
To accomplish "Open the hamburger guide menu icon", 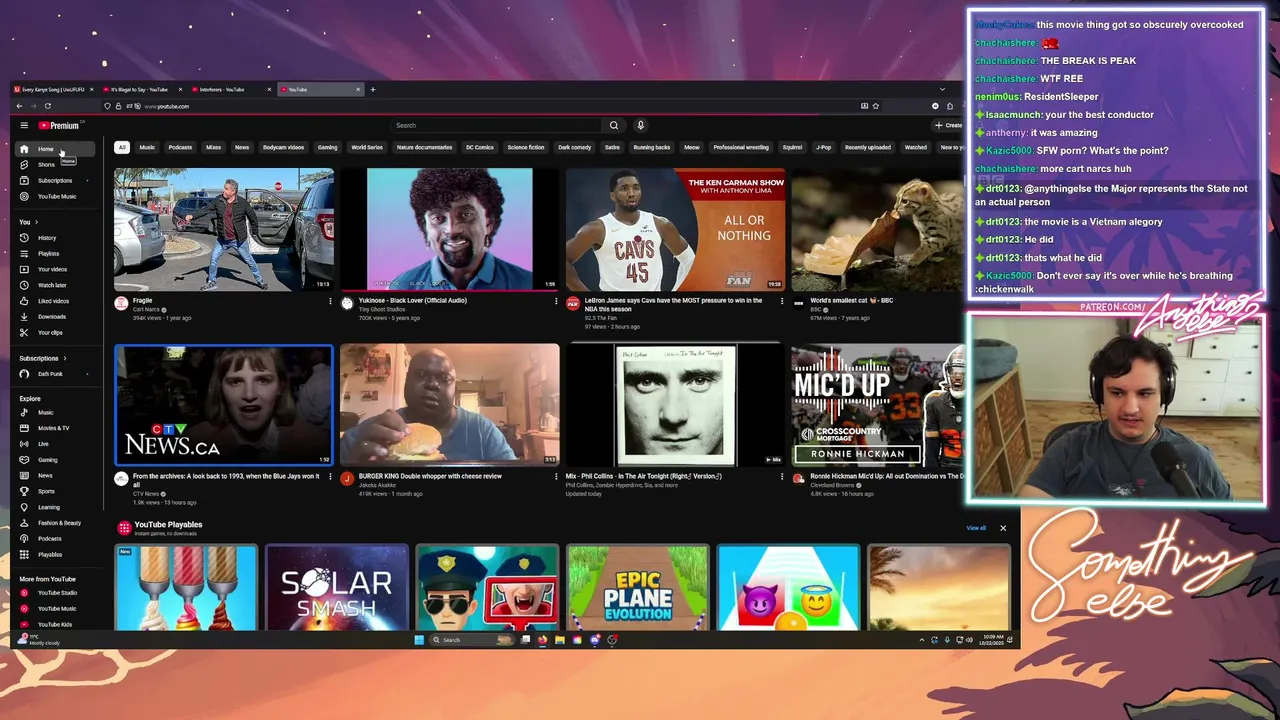I will (x=24, y=125).
